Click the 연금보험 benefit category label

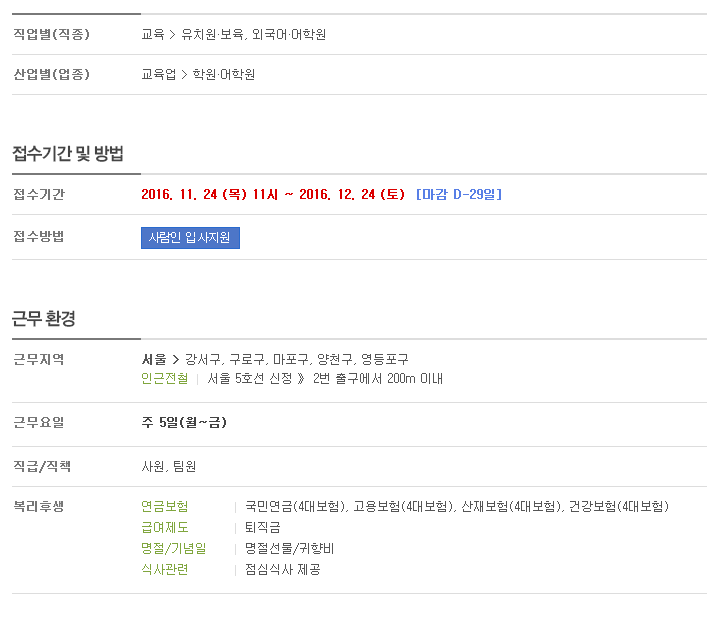coord(165,506)
